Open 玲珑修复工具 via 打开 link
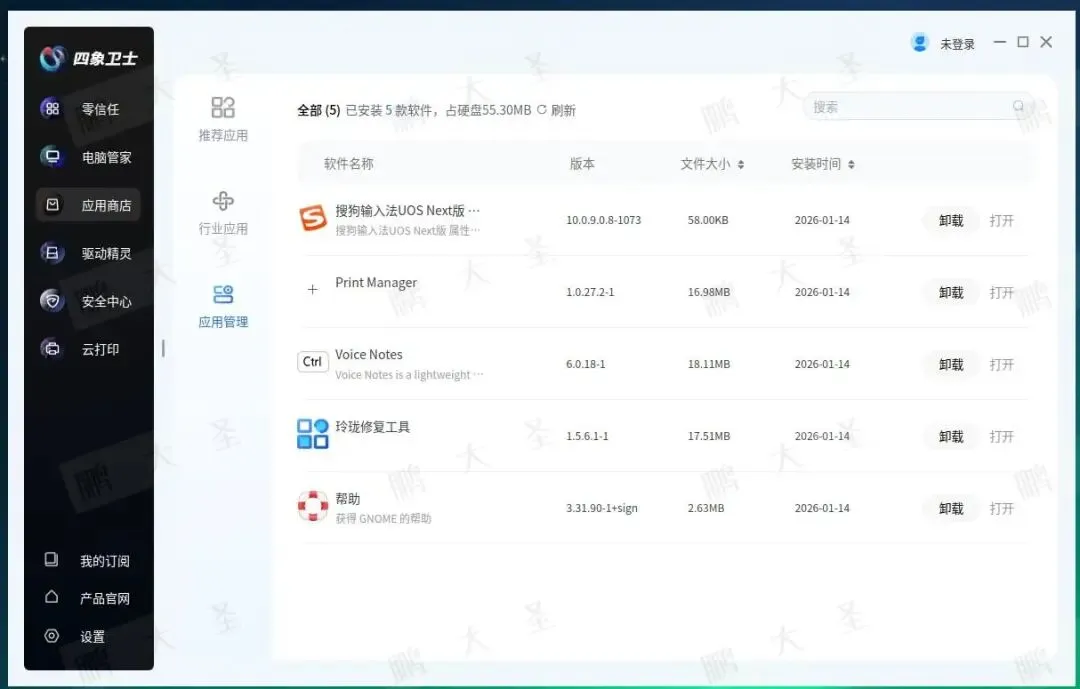Screen dimensions: 1080x689 tap(1001, 437)
